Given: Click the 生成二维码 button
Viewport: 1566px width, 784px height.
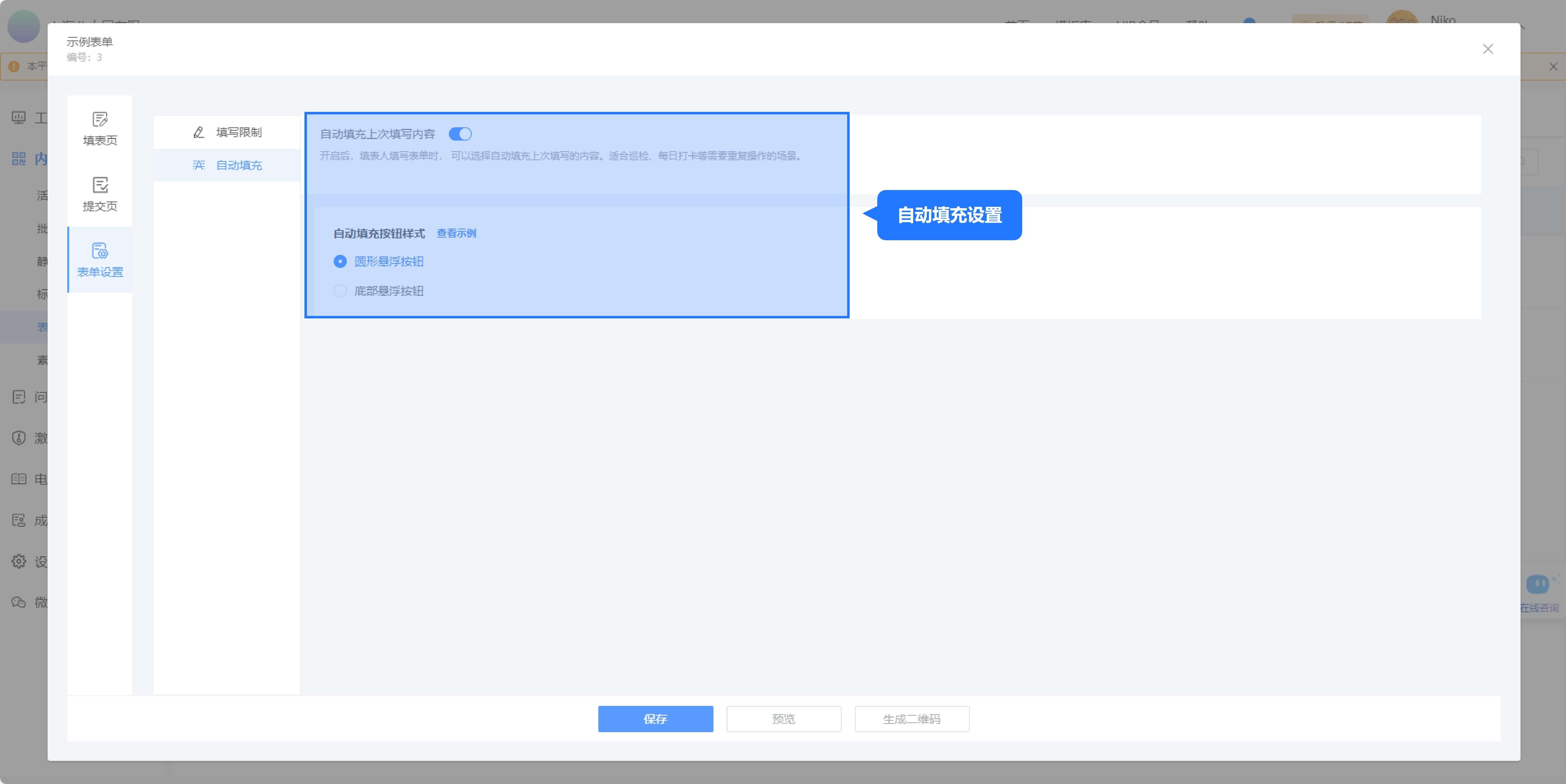Looking at the screenshot, I should pos(912,719).
